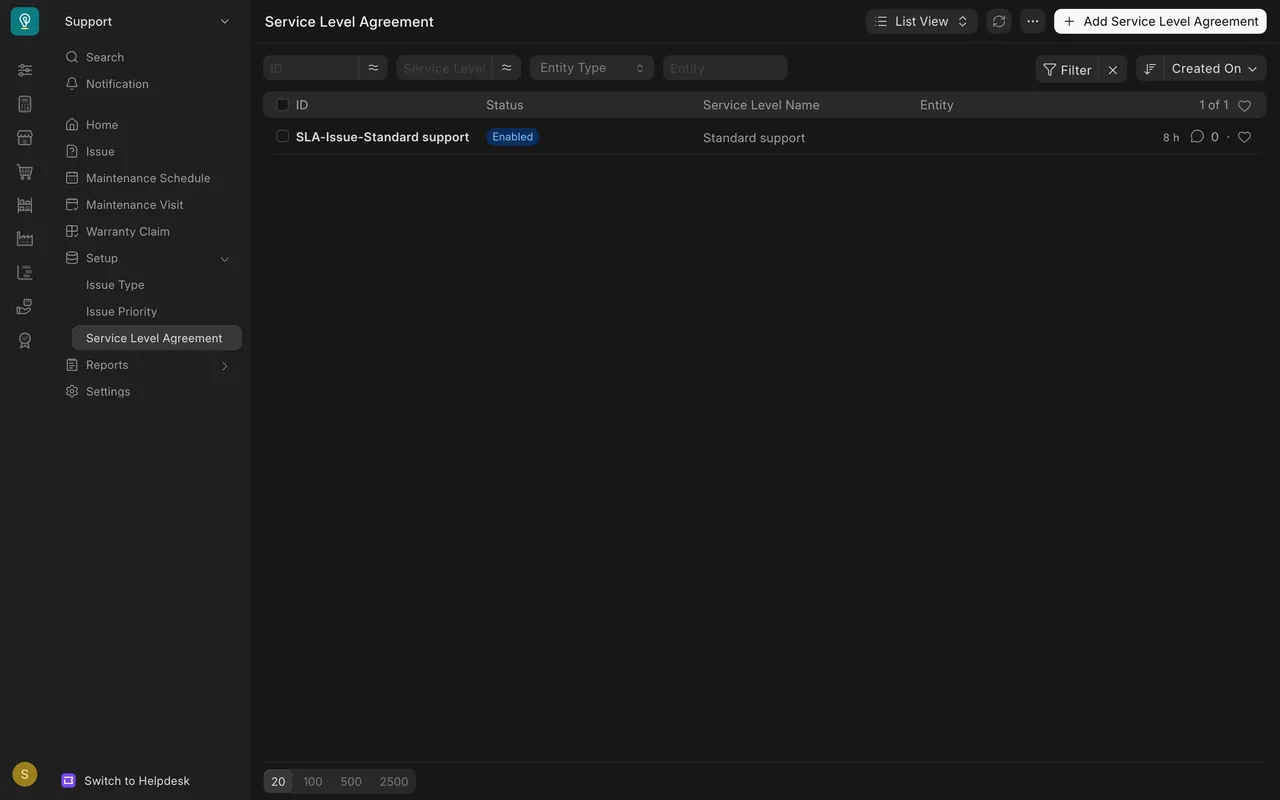This screenshot has width=1280, height=800.
Task: Go to Home in the sidebar
Action: click(102, 125)
